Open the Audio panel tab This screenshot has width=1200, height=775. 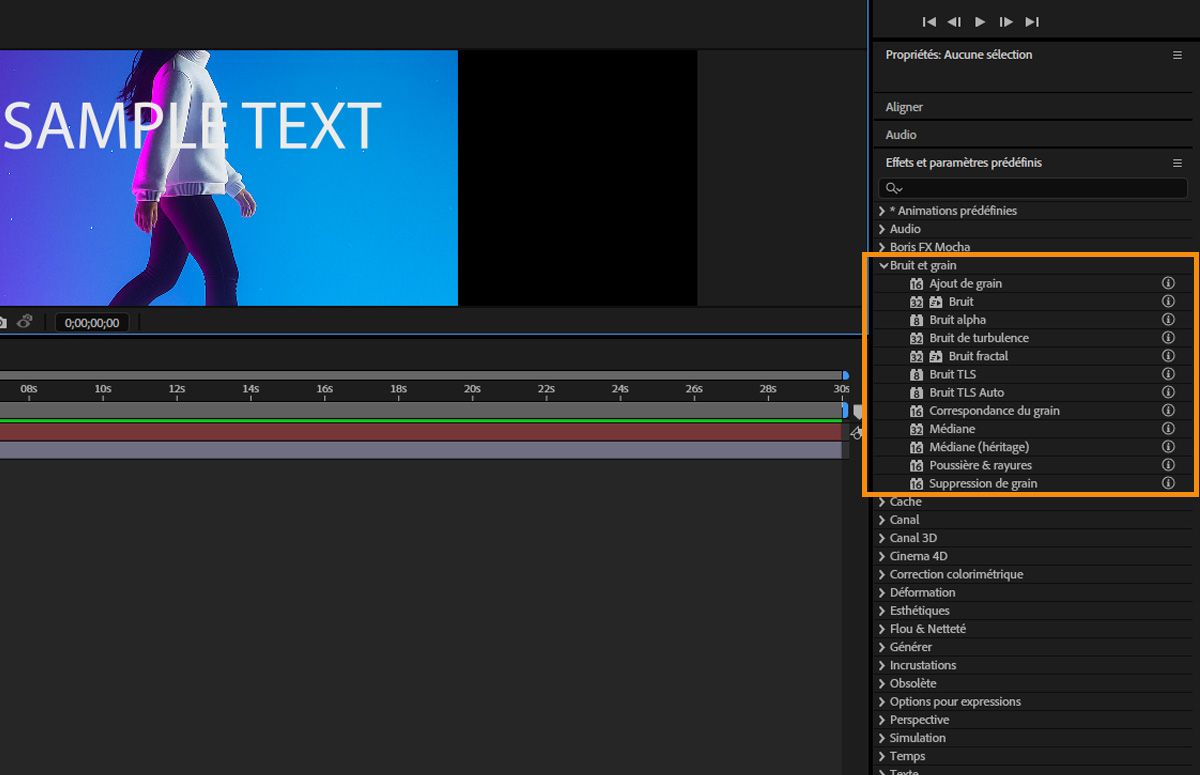pos(901,135)
